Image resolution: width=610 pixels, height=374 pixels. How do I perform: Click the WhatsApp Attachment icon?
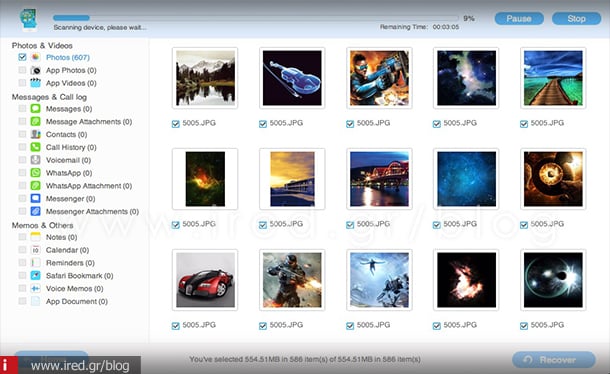[x=35, y=186]
